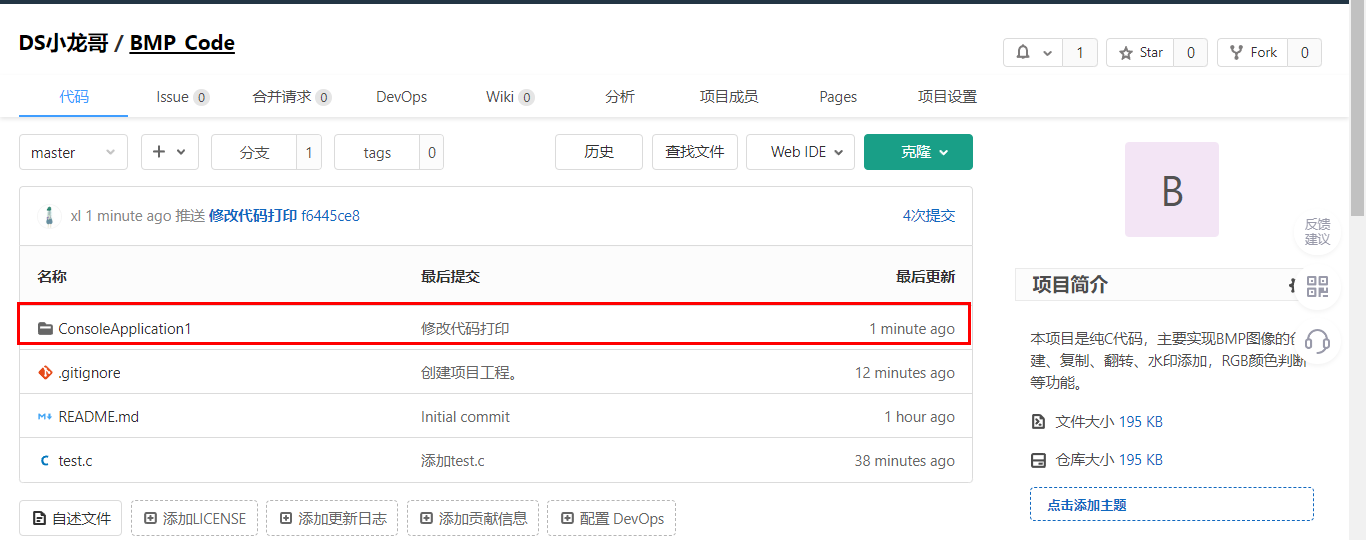
Task: Open the 修改代码打印 commit in ConsoleApplication1 row
Action: coord(465,329)
